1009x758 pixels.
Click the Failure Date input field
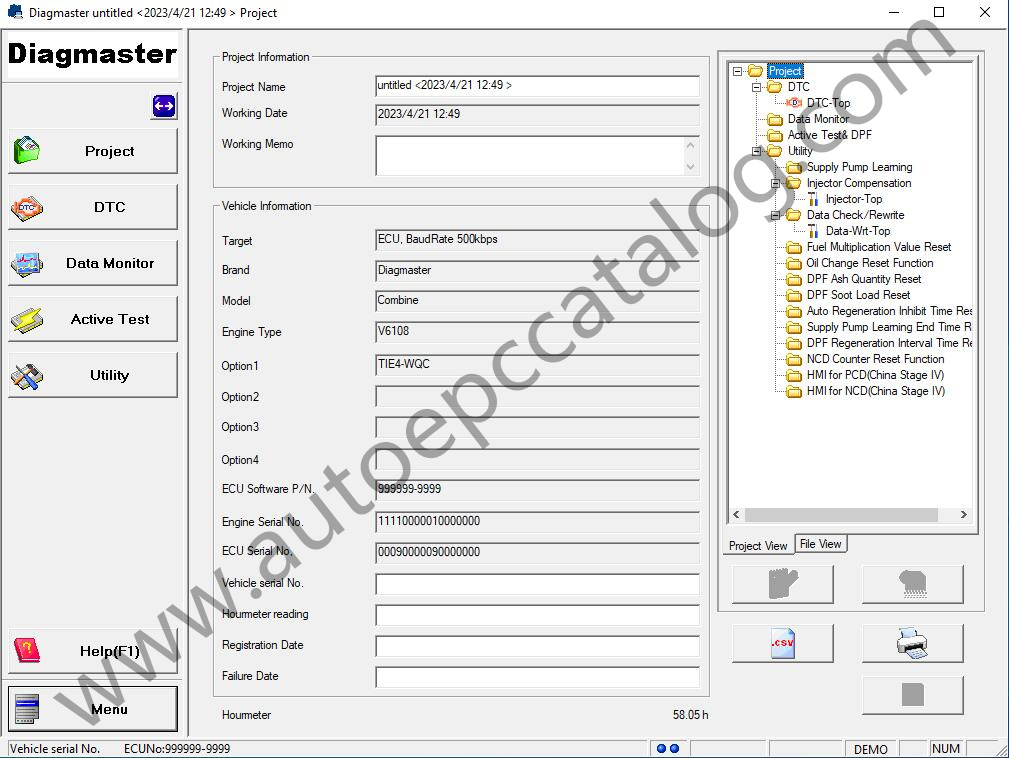537,676
